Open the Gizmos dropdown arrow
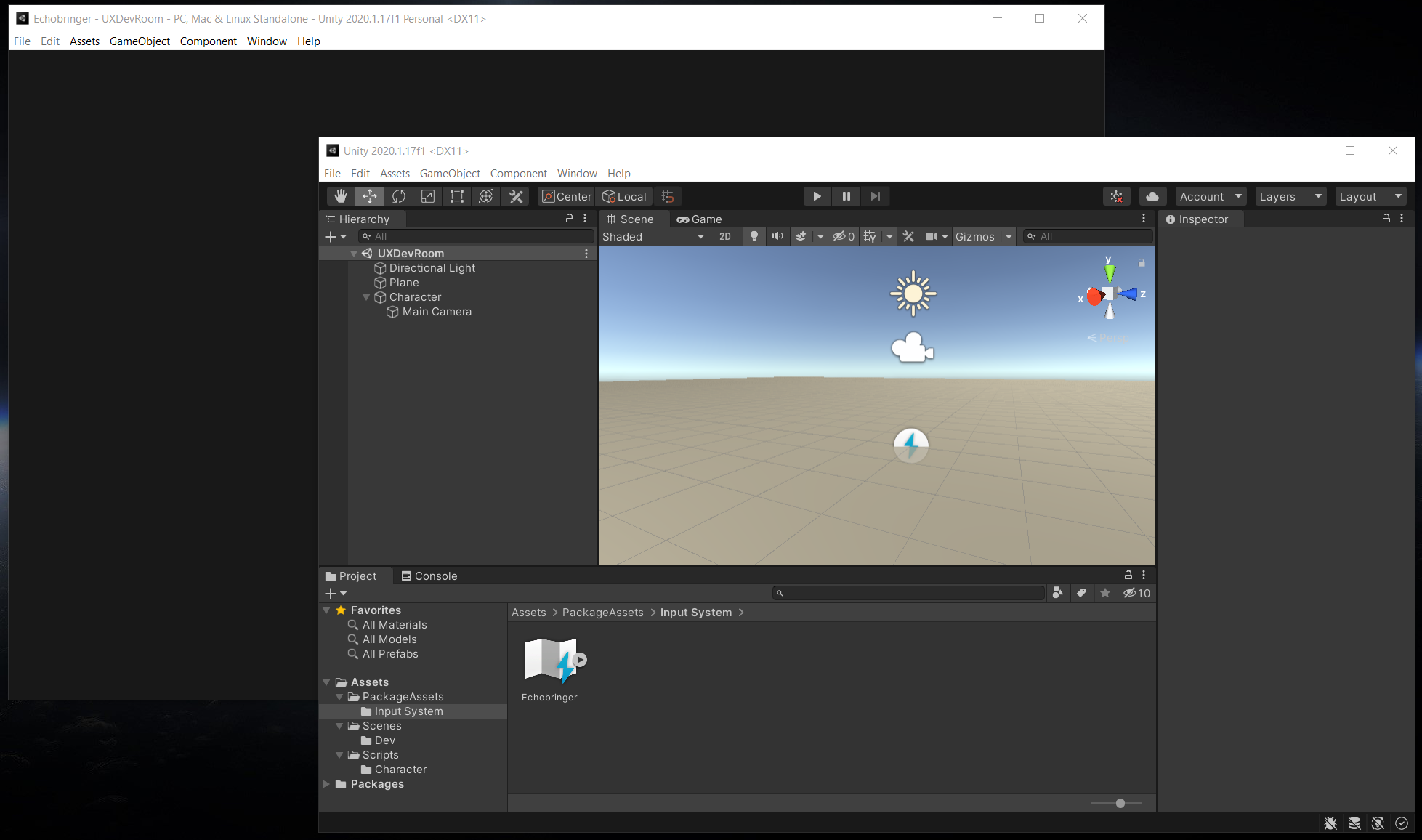 pos(1009,236)
